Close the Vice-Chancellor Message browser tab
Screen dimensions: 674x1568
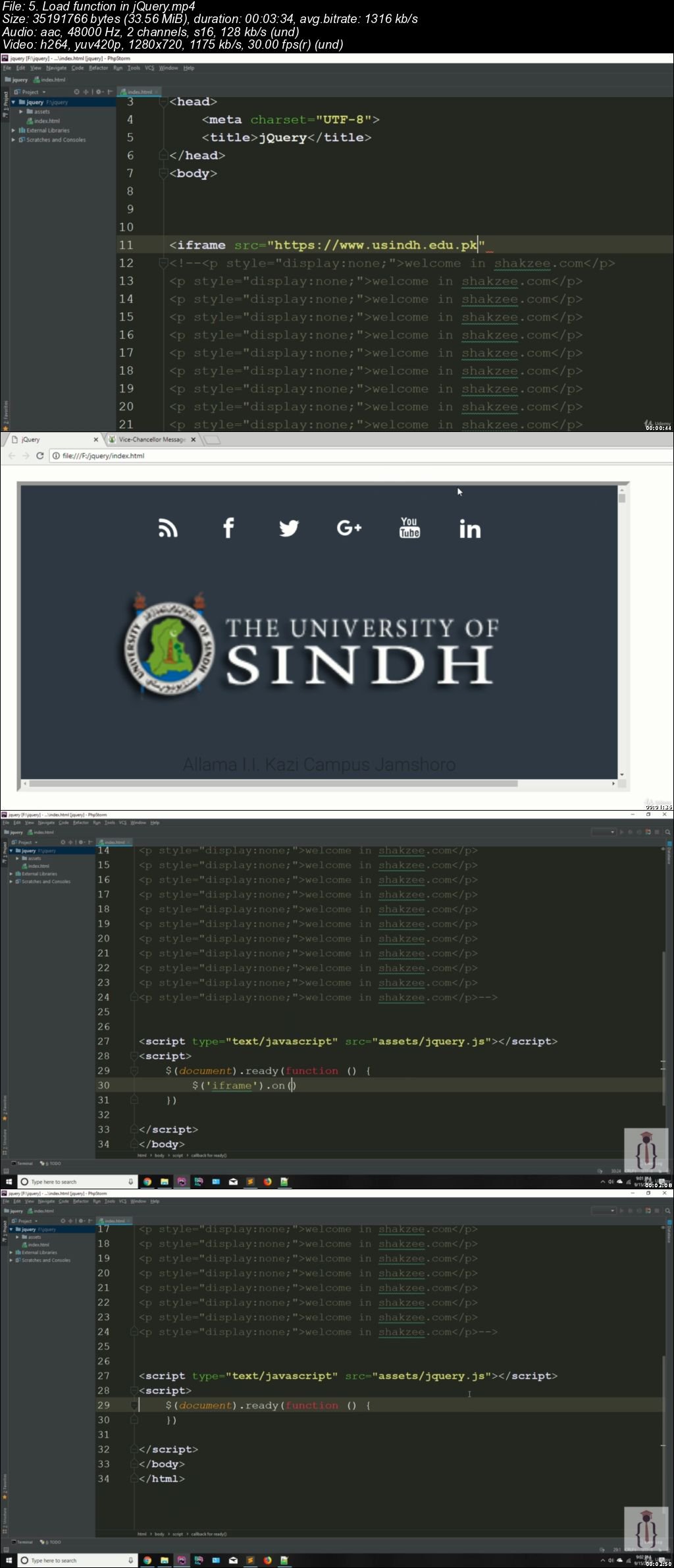coord(194,440)
